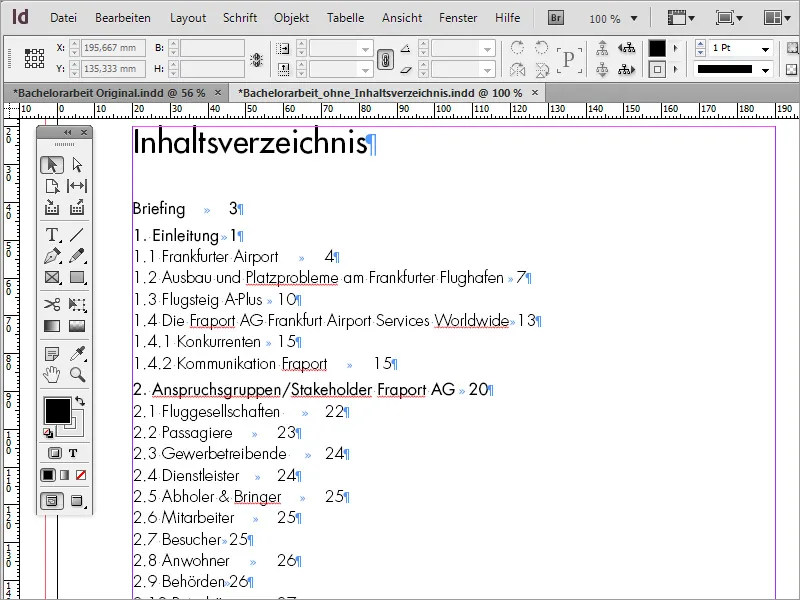Viewport: 800px width, 600px height.
Task: Click the black fill swatch in control bar
Action: 657,48
